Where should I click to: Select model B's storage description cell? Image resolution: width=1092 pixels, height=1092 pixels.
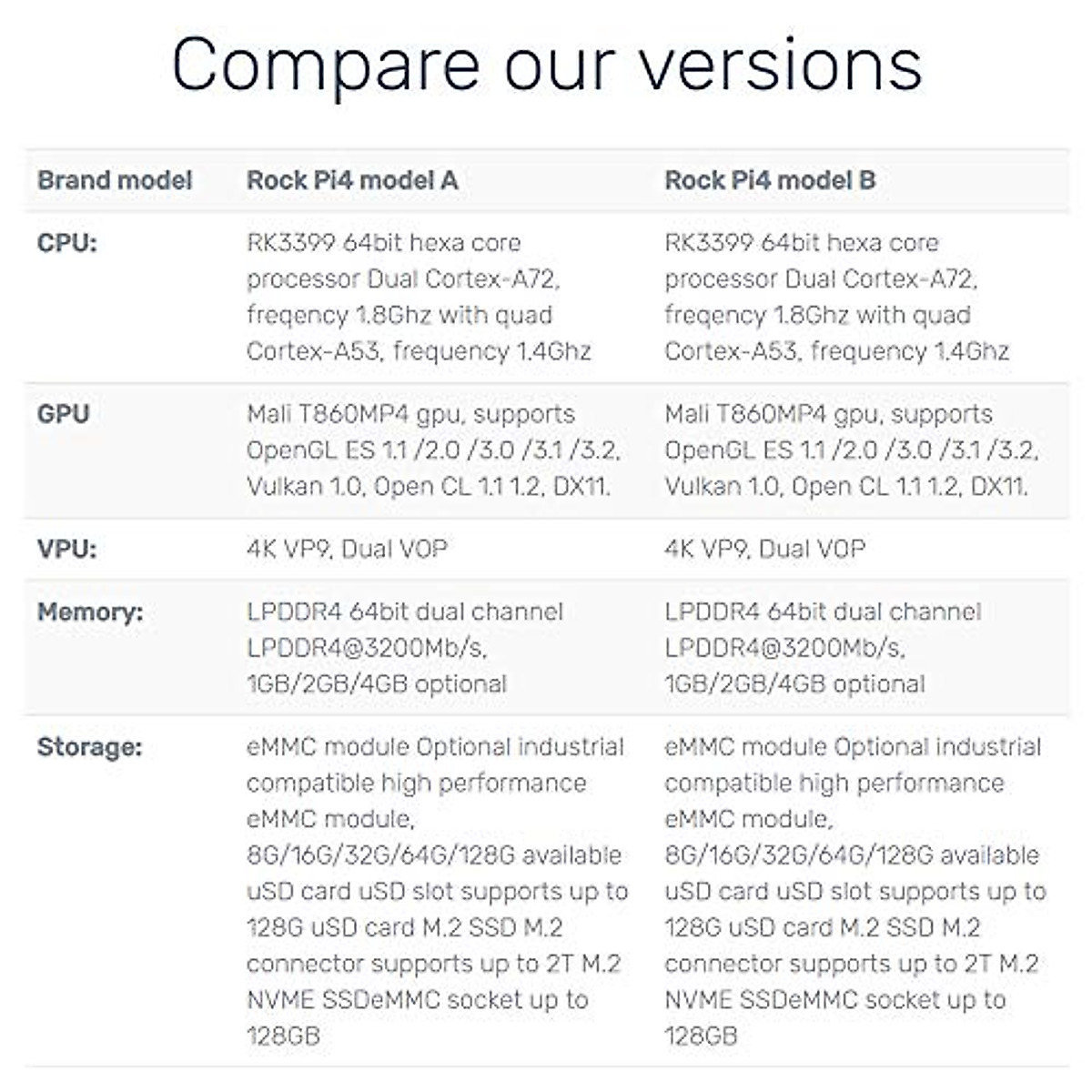pos(854,891)
